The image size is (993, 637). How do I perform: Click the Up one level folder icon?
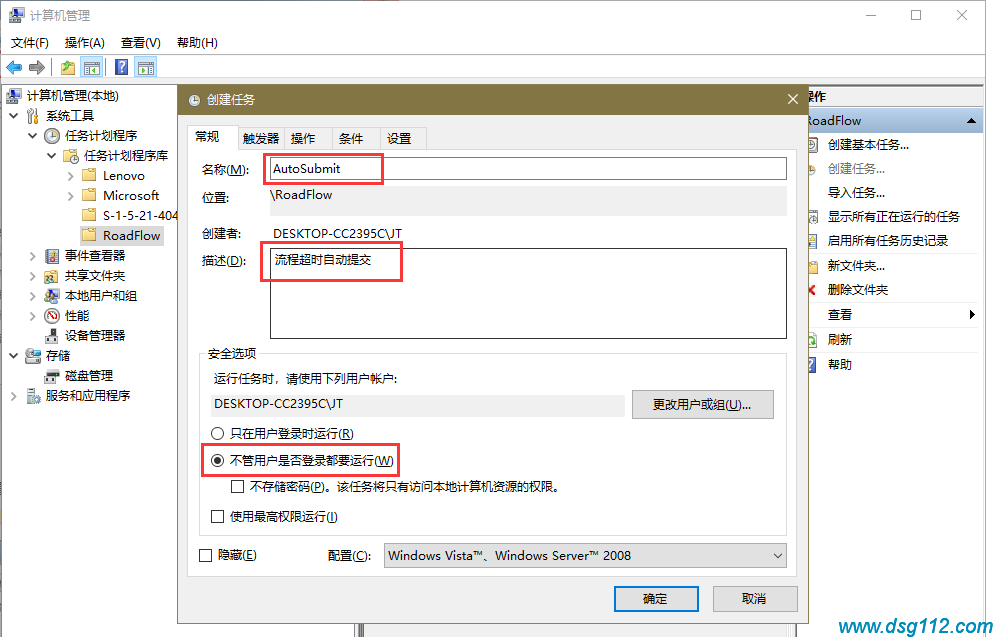[x=68, y=67]
